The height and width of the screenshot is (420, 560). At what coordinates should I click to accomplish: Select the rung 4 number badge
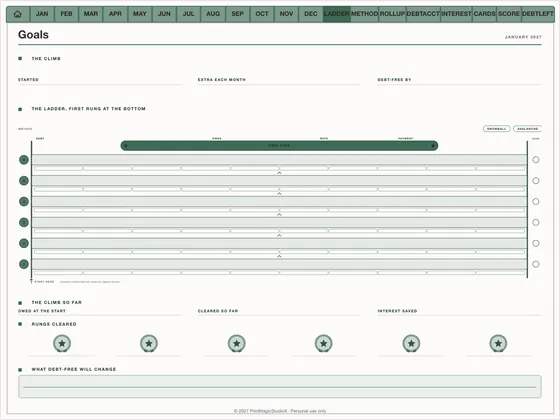pyautogui.click(x=24, y=201)
